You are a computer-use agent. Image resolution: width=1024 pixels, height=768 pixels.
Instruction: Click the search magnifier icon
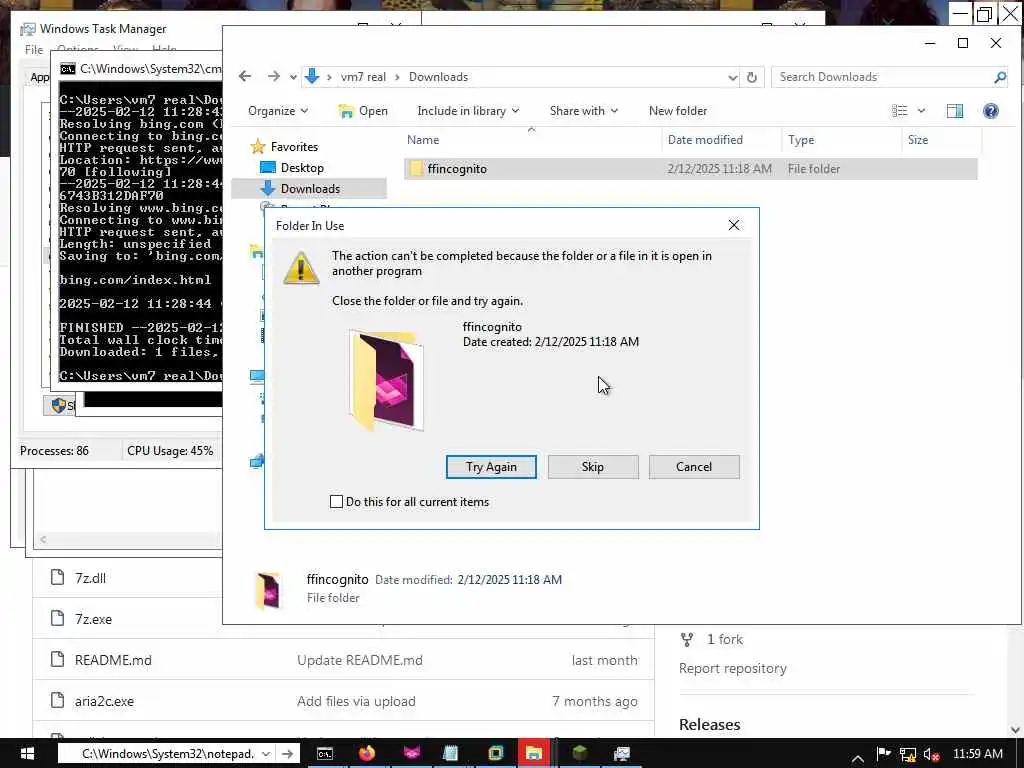click(1000, 77)
